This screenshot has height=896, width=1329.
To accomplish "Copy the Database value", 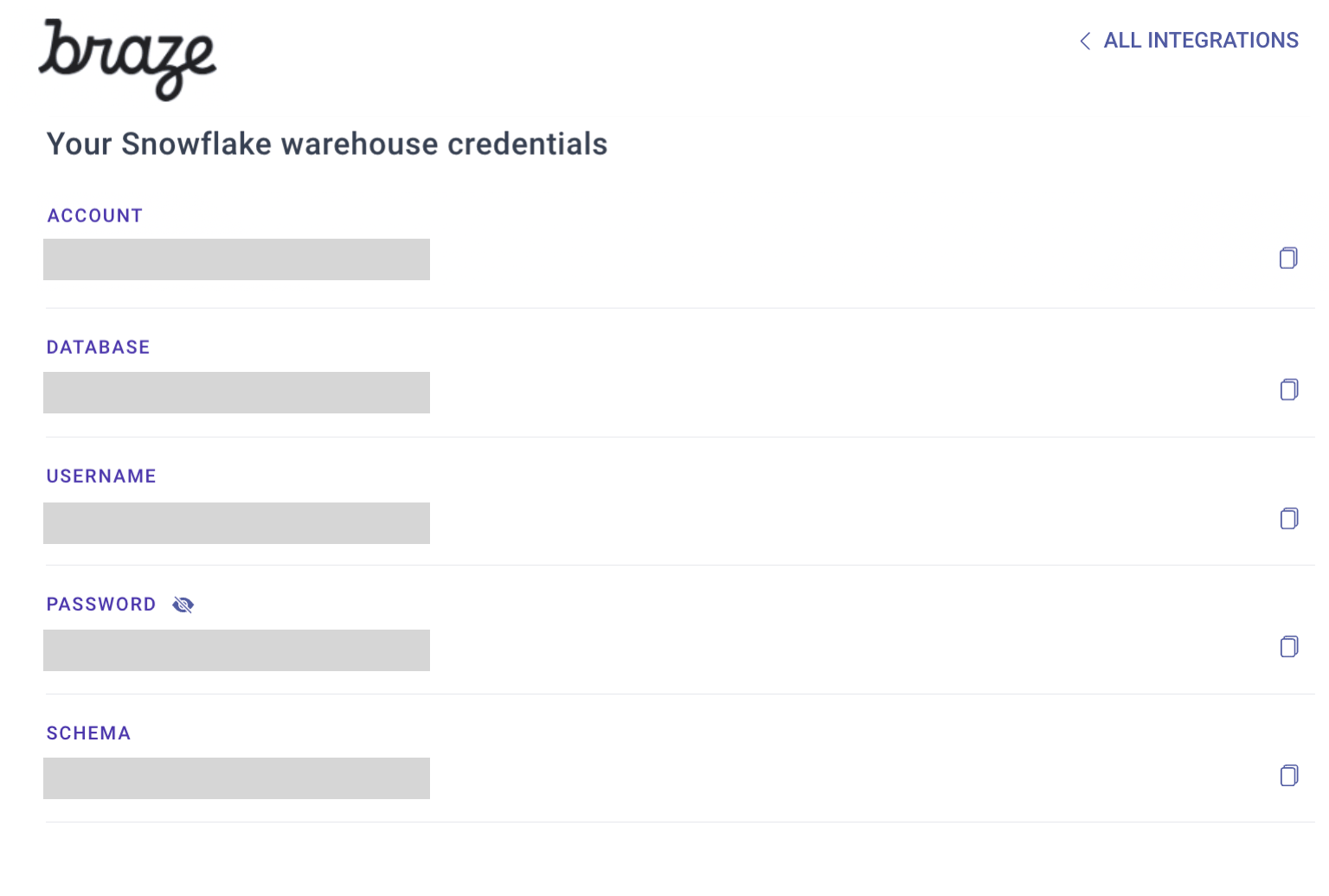I will 1288,389.
